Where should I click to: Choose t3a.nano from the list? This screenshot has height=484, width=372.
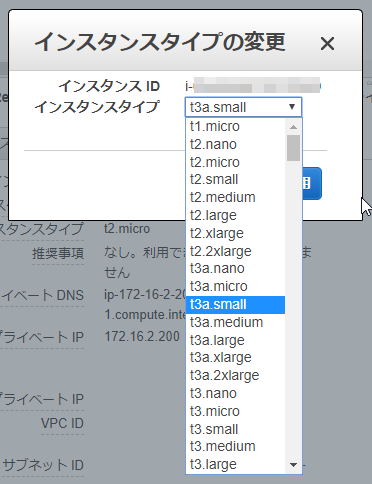click(235, 269)
